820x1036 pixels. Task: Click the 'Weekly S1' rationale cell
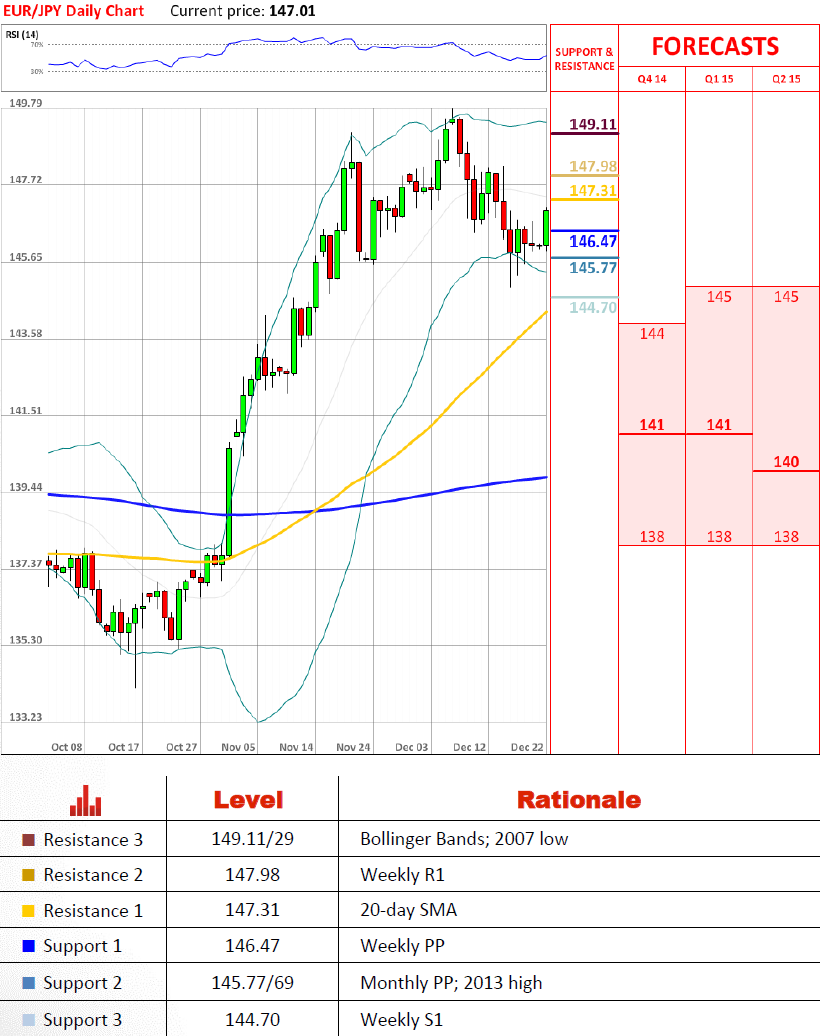tap(402, 1020)
